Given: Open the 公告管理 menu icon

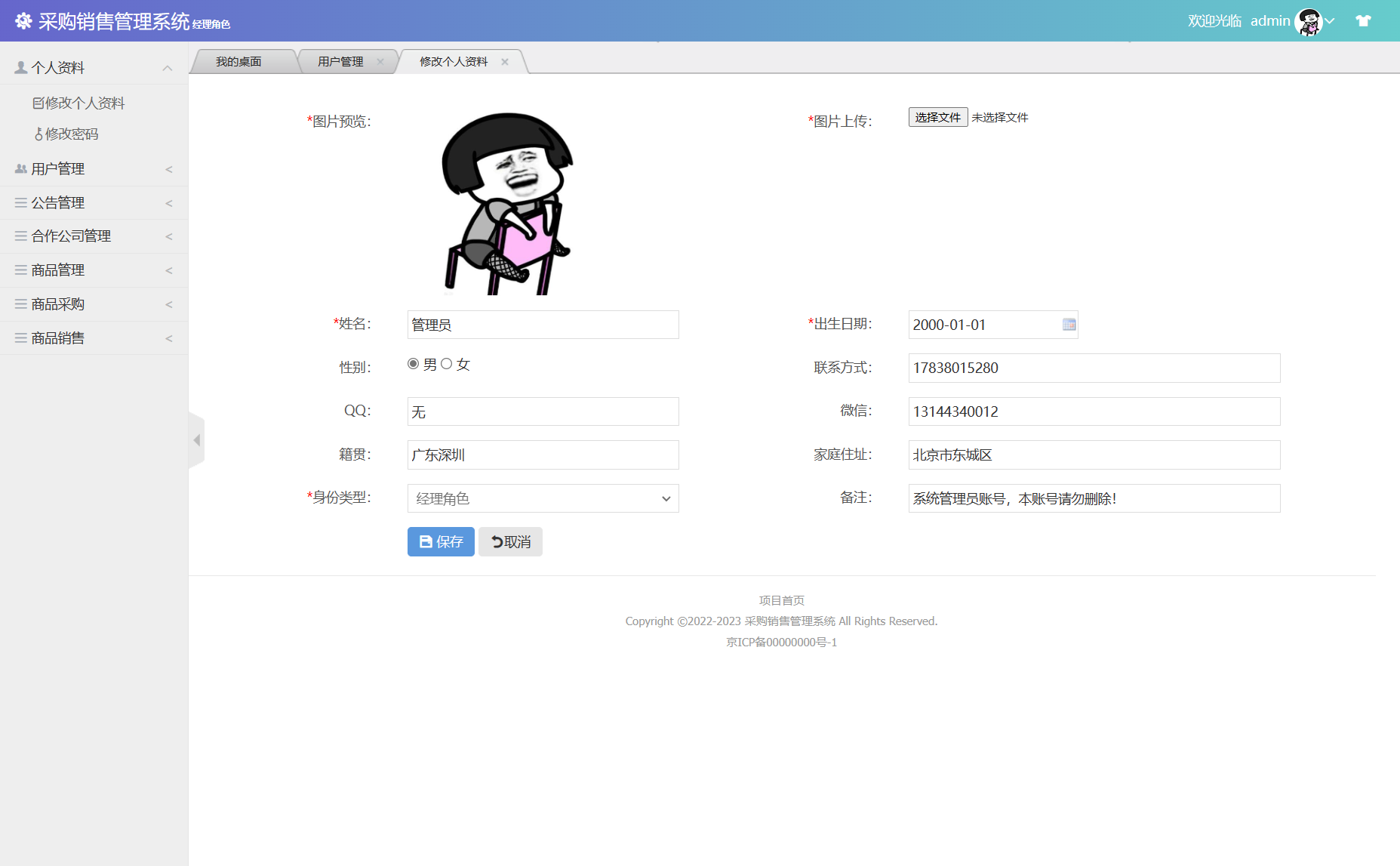Looking at the screenshot, I should pyautogui.click(x=20, y=202).
